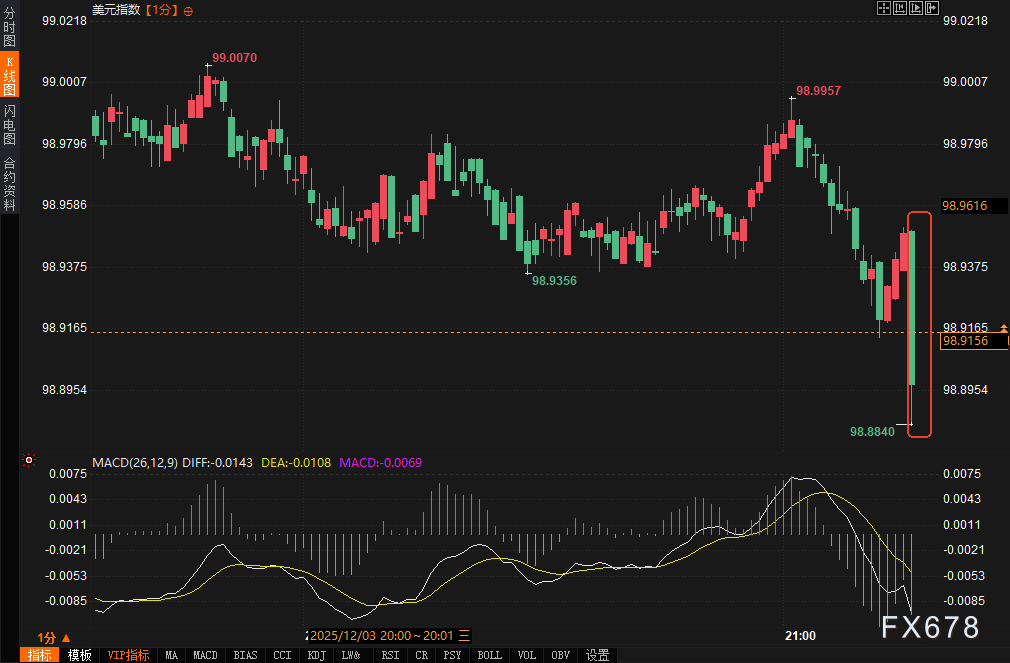Toggle the MACD indicator button
The height and width of the screenshot is (663, 1010).
point(205,655)
